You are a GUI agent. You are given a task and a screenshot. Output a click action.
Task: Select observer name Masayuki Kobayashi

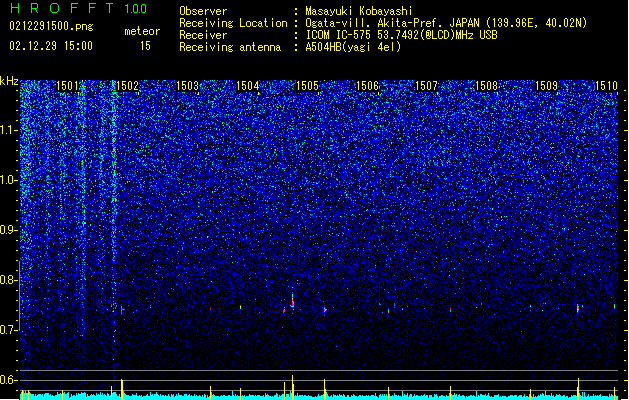coord(359,11)
